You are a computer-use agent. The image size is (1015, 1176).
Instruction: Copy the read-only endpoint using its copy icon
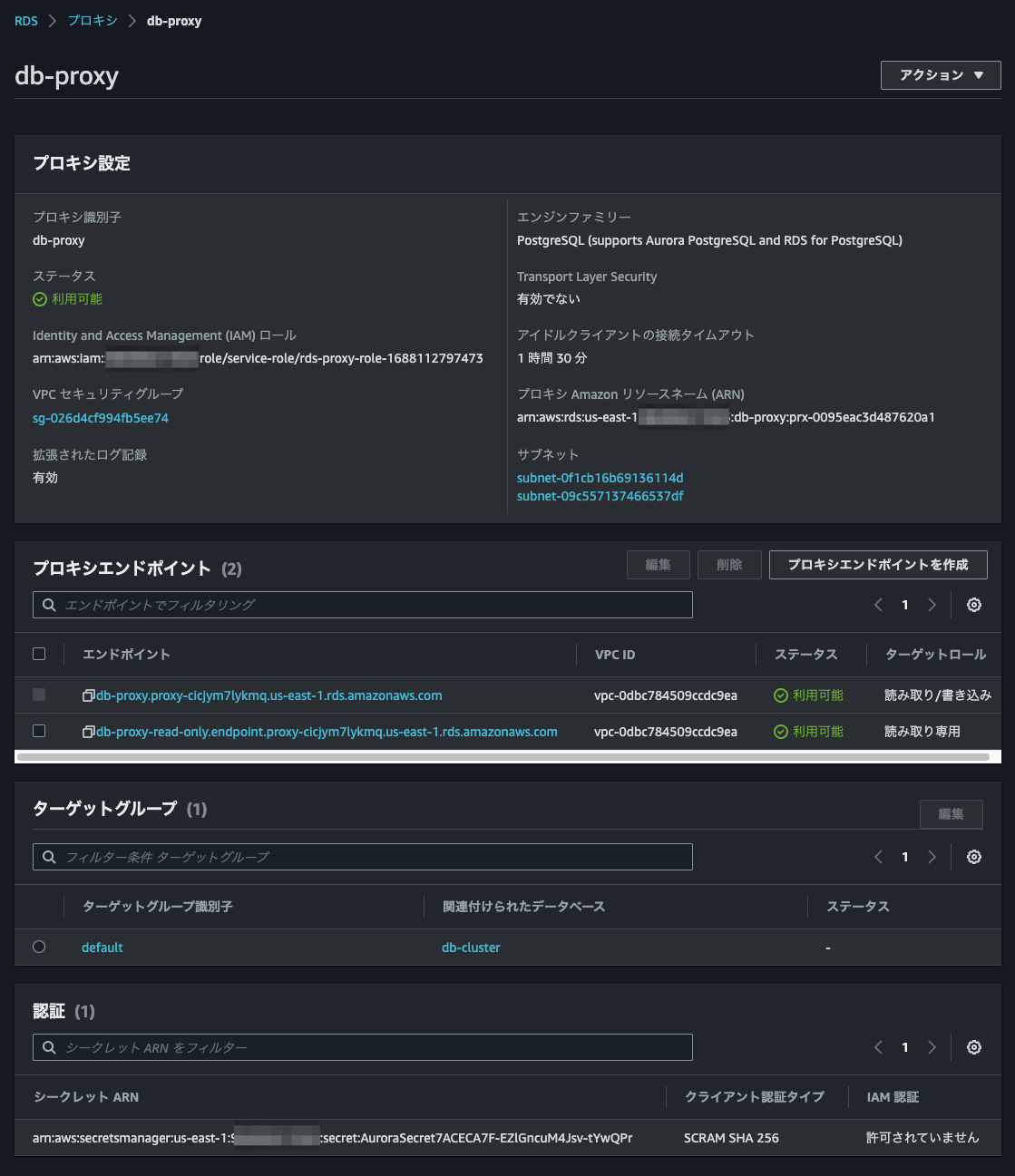pos(88,731)
